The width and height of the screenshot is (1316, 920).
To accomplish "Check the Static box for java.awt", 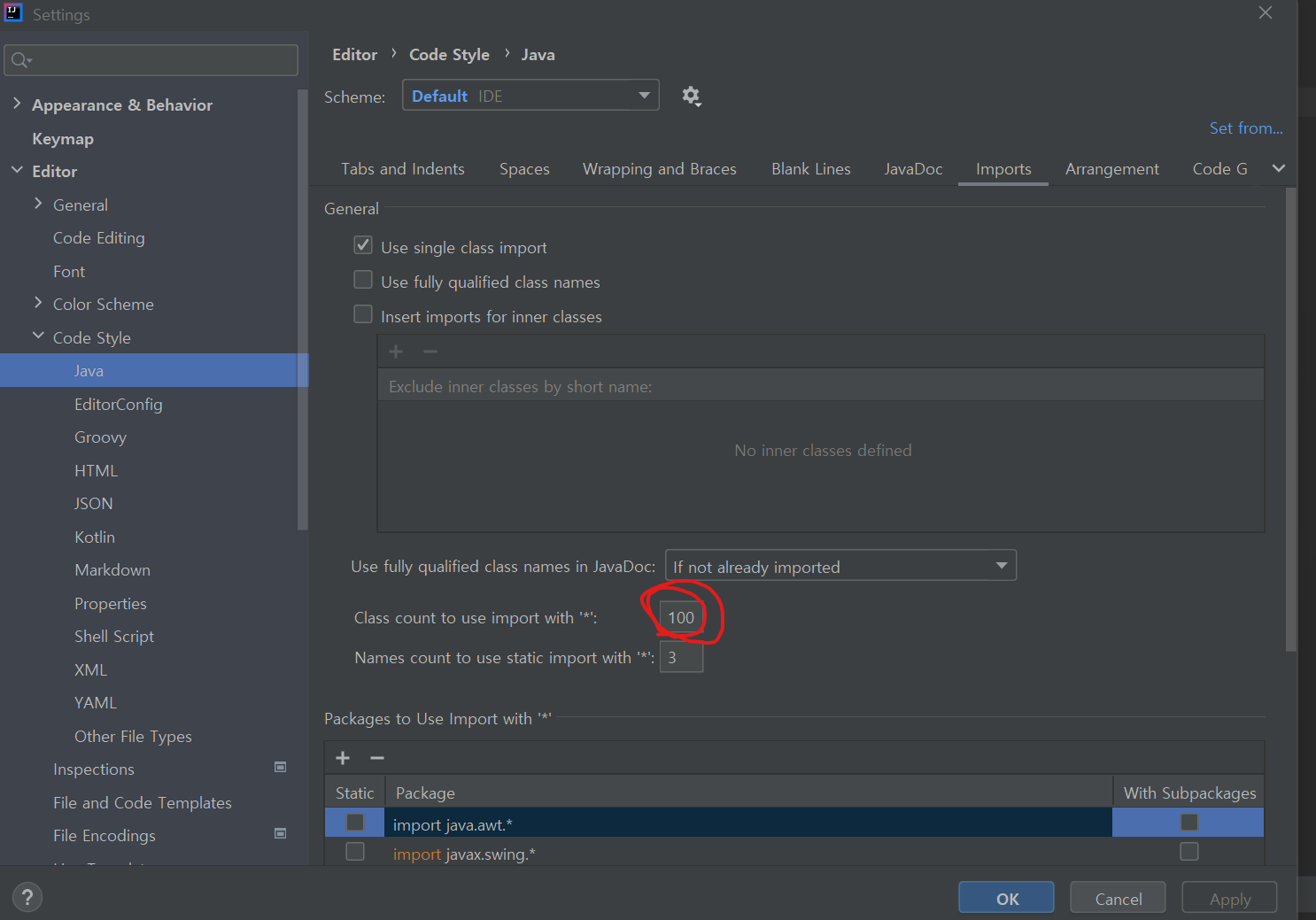I will [355, 823].
